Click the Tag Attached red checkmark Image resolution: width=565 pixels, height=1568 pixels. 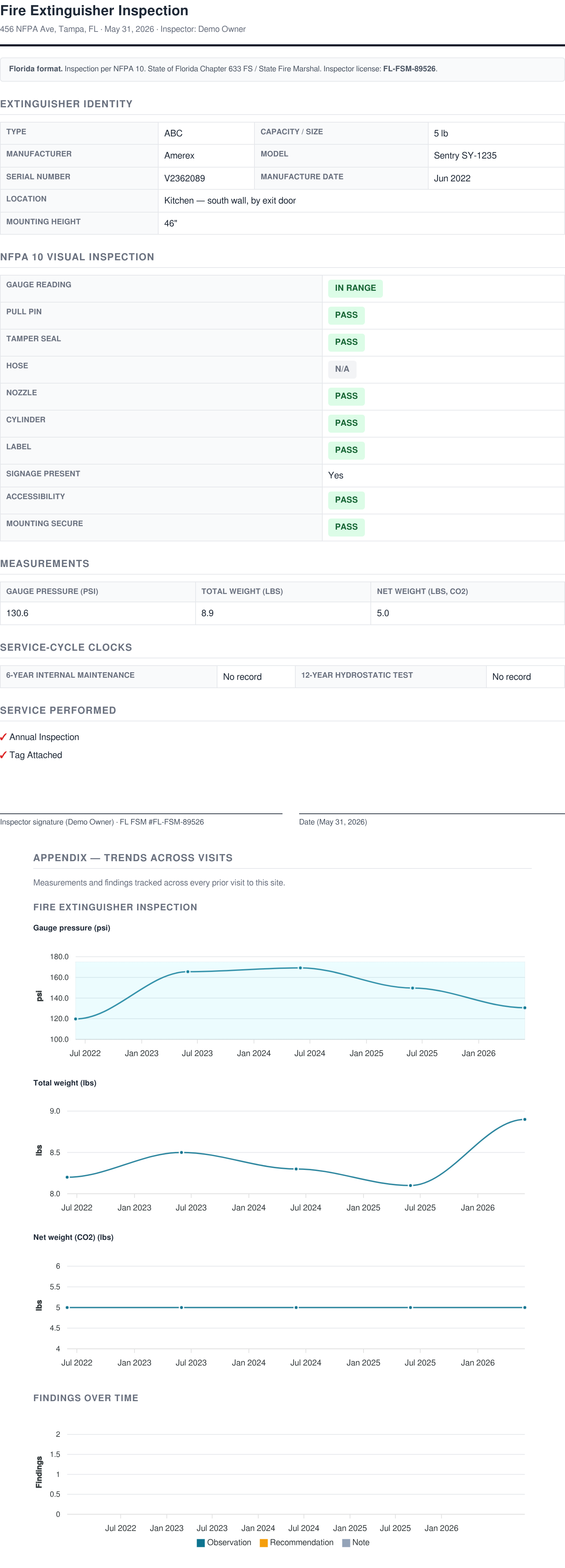[x=4, y=755]
